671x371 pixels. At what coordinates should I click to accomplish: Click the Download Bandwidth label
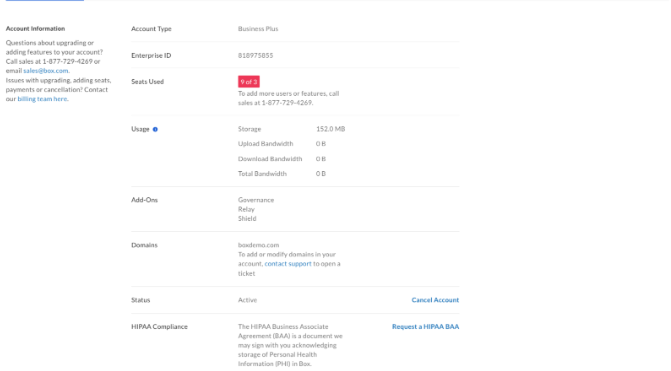point(270,159)
